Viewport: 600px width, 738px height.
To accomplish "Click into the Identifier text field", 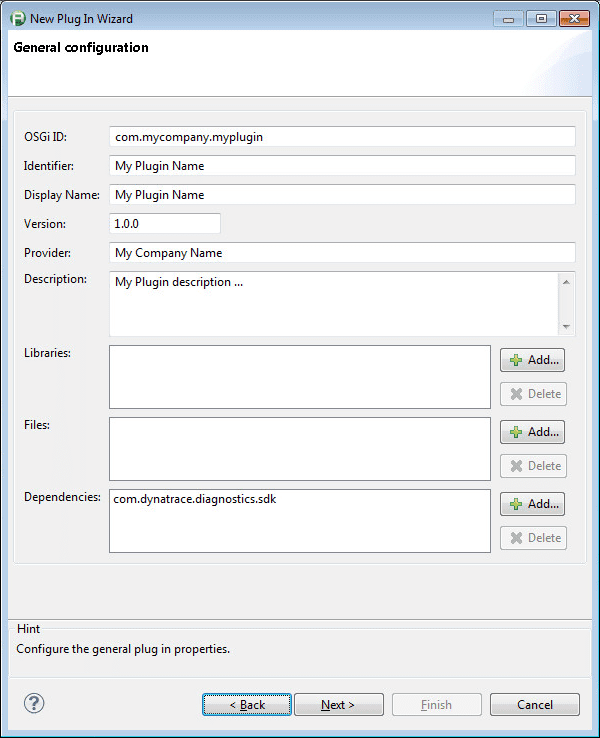I will [x=342, y=166].
